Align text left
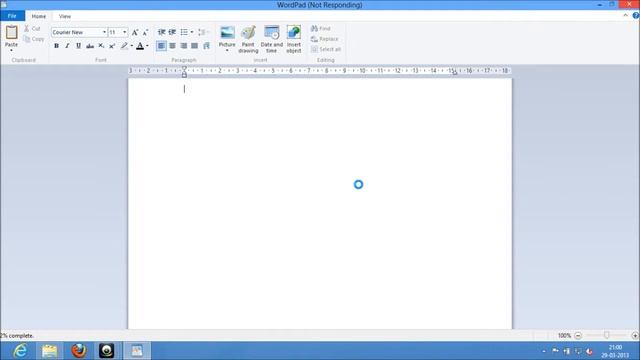This screenshot has width=640, height=360. click(x=161, y=46)
